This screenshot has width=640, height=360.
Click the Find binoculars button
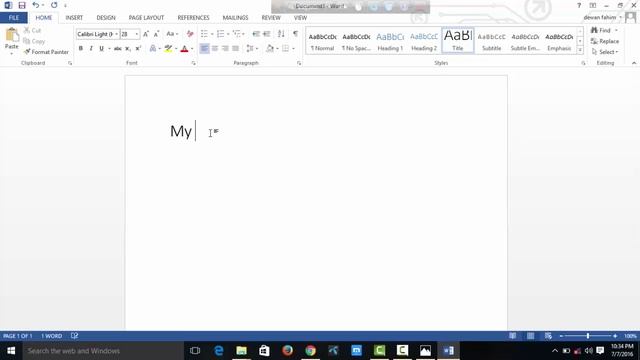(x=601, y=30)
